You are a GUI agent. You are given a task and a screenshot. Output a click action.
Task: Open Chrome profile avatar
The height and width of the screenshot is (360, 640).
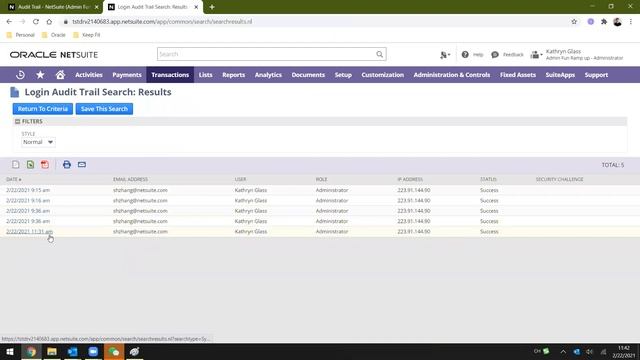coord(618,22)
